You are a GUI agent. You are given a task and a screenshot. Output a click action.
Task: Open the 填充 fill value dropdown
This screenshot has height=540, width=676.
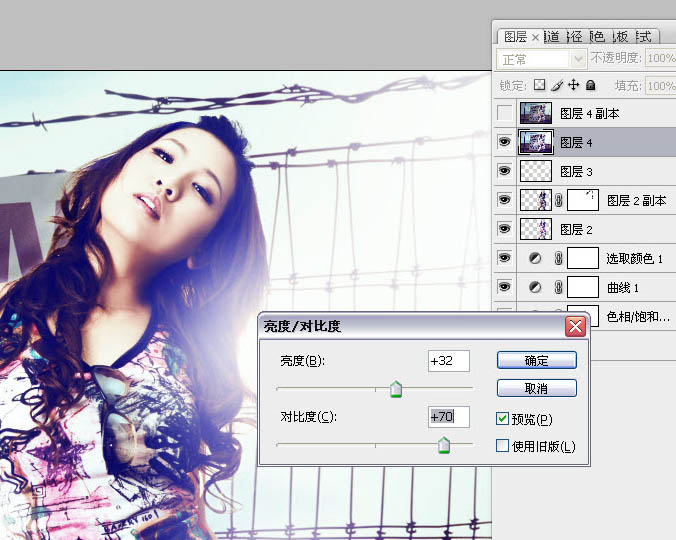pyautogui.click(x=660, y=86)
